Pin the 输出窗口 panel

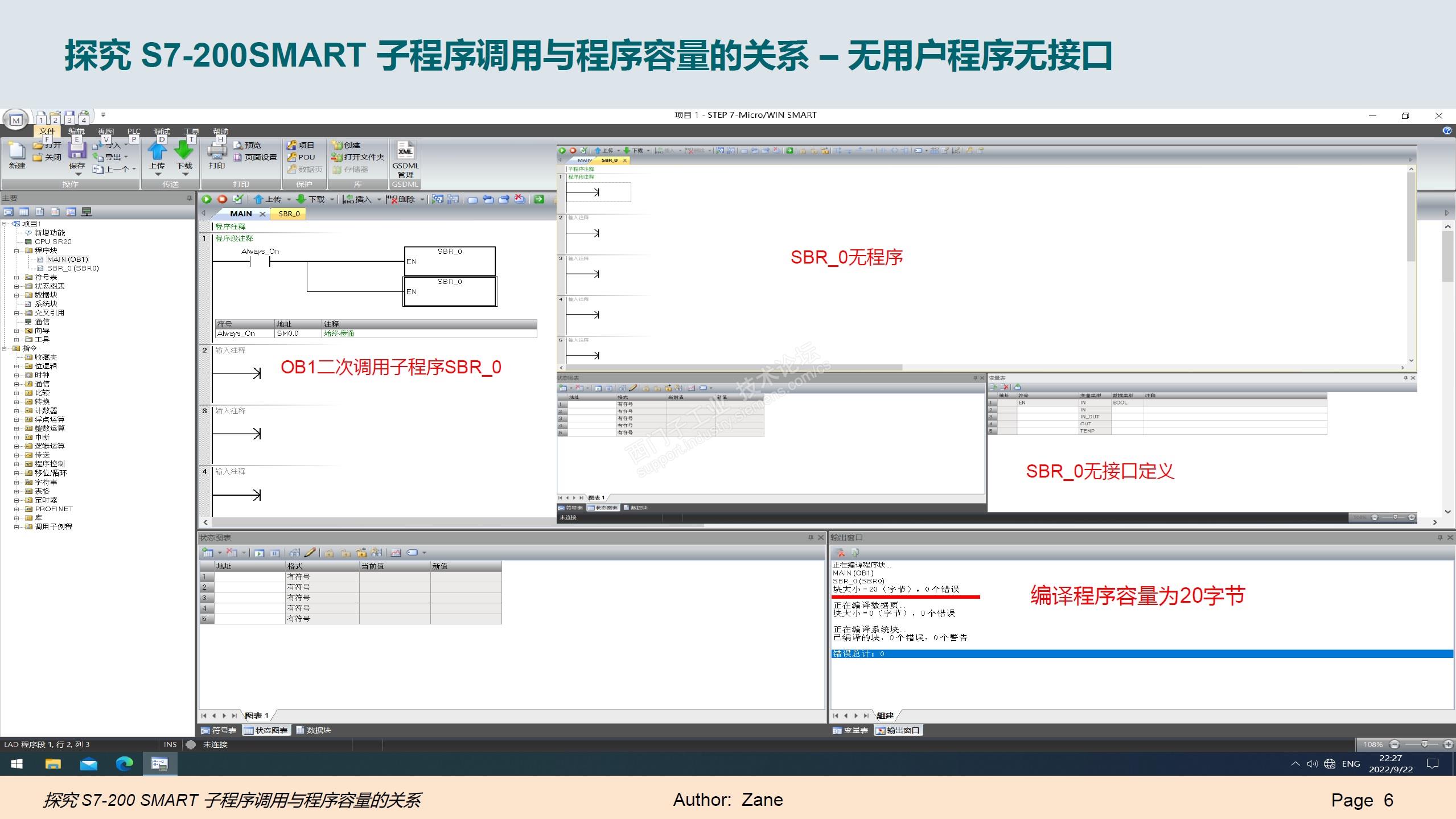pyautogui.click(x=1440, y=537)
